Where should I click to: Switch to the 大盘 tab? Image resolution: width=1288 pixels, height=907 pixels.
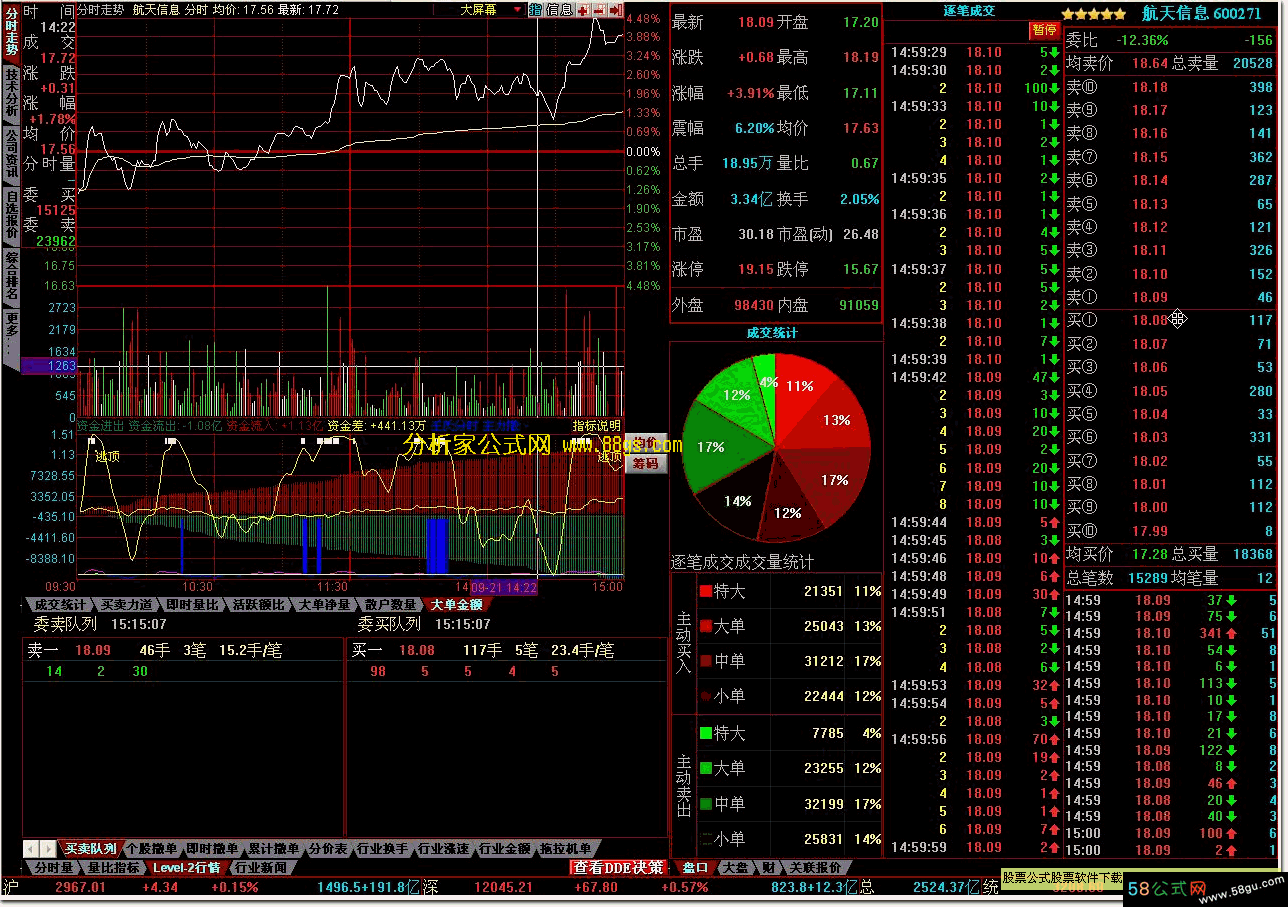point(735,867)
